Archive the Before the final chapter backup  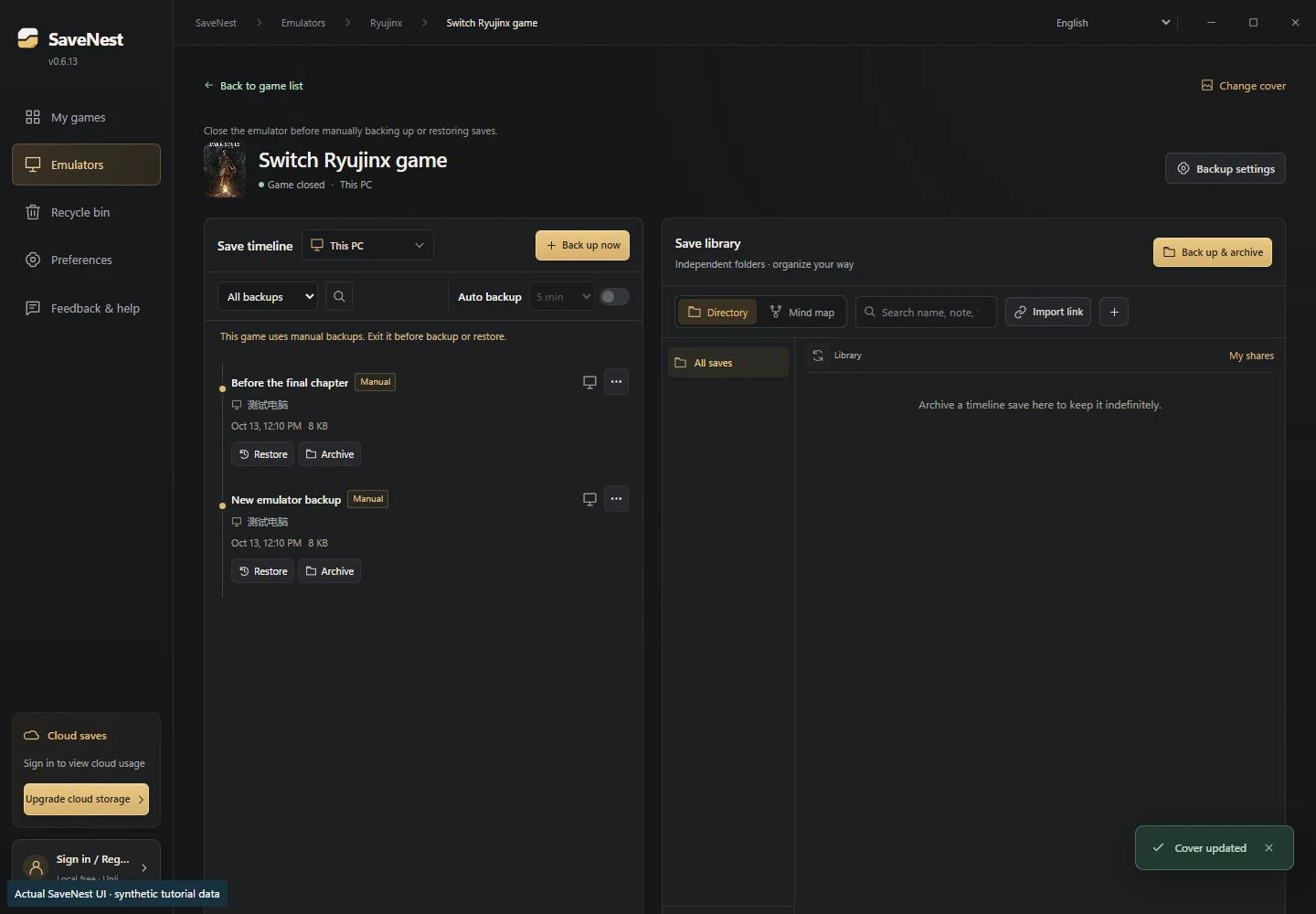(x=329, y=454)
